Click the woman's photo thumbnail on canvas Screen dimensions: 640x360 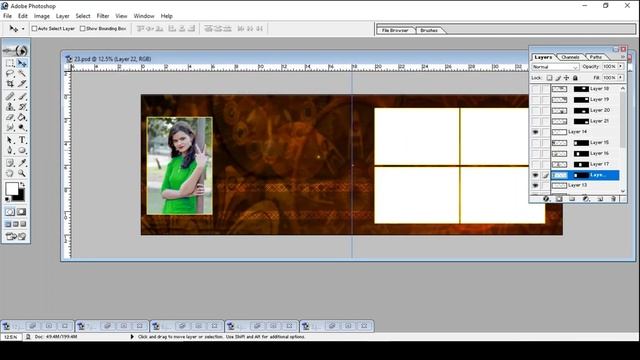(x=180, y=166)
